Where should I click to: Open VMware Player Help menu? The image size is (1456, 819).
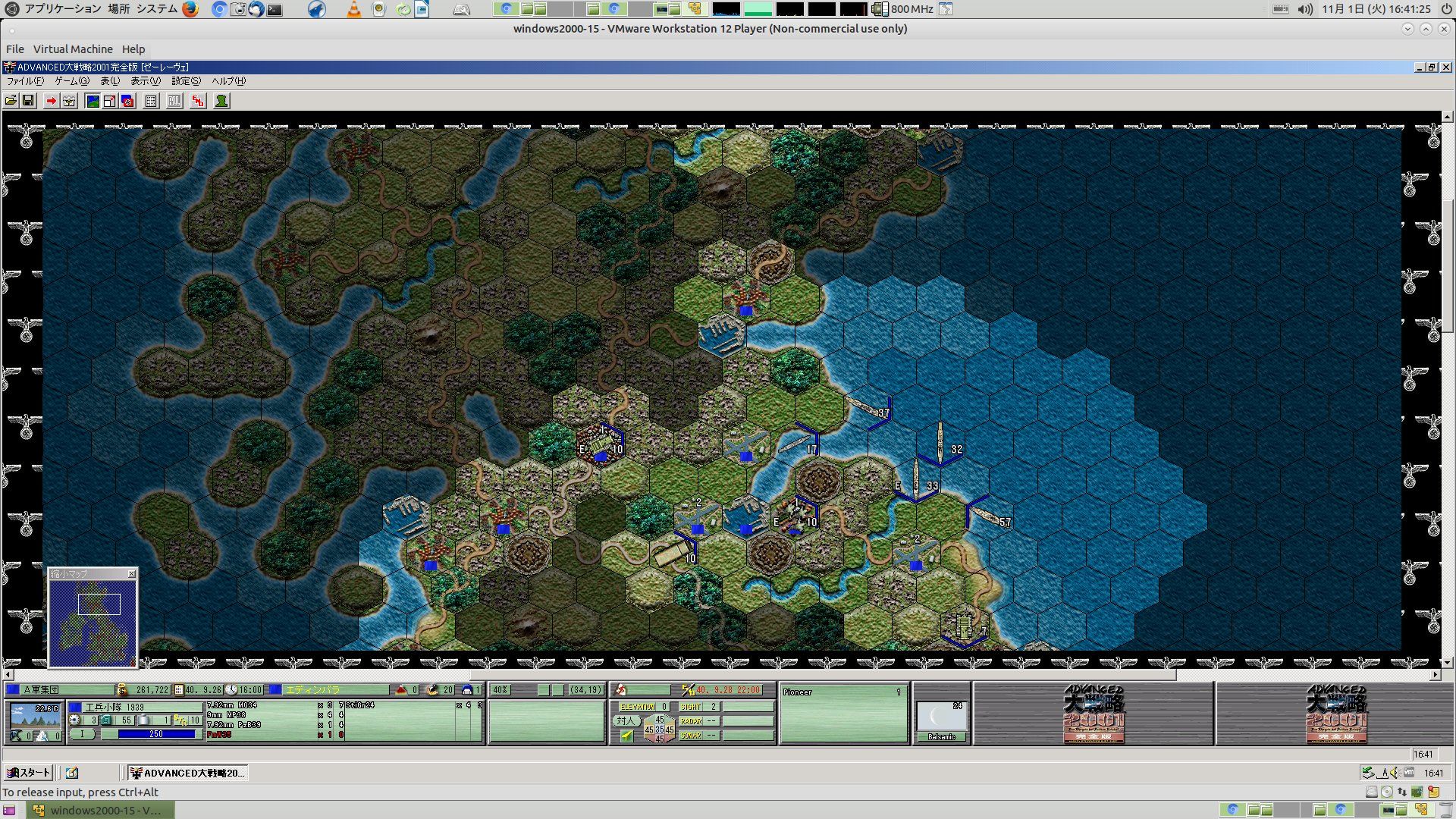(x=133, y=49)
